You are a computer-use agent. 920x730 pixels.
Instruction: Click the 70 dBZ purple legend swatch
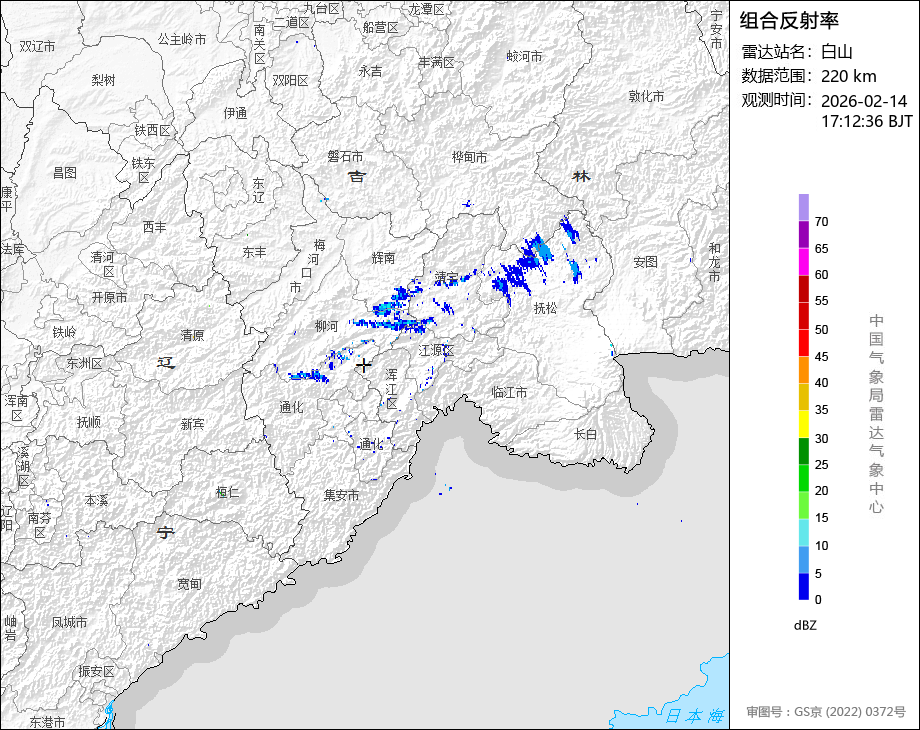804,208
